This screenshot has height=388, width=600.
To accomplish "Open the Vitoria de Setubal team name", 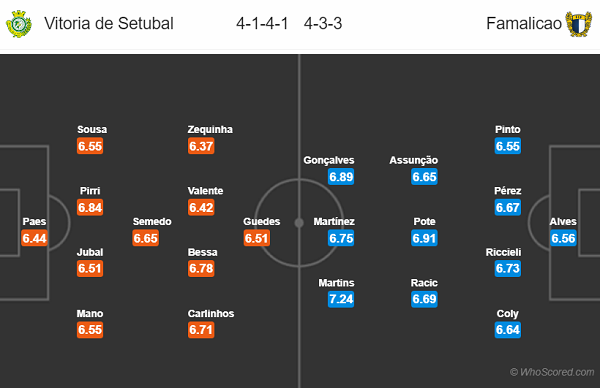I will pos(109,23).
